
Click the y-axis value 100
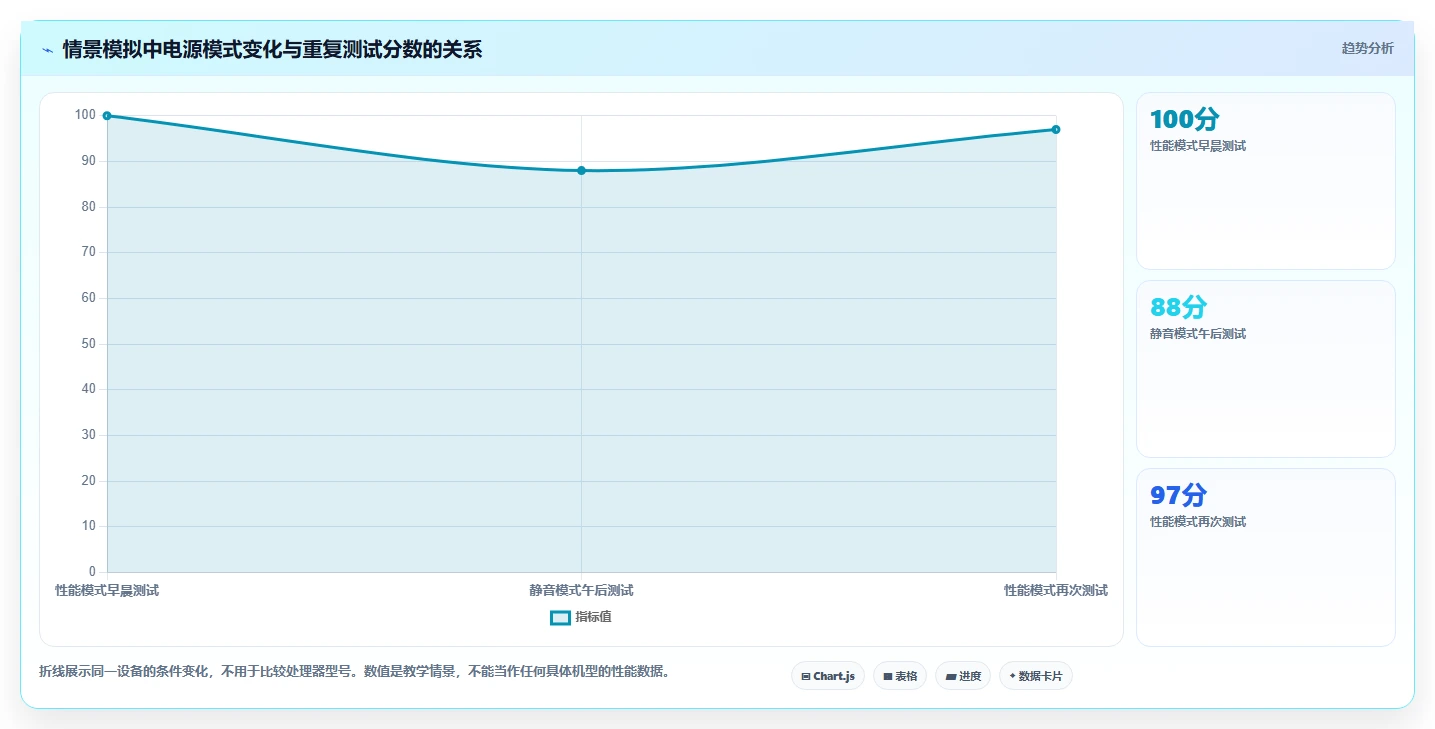85,115
